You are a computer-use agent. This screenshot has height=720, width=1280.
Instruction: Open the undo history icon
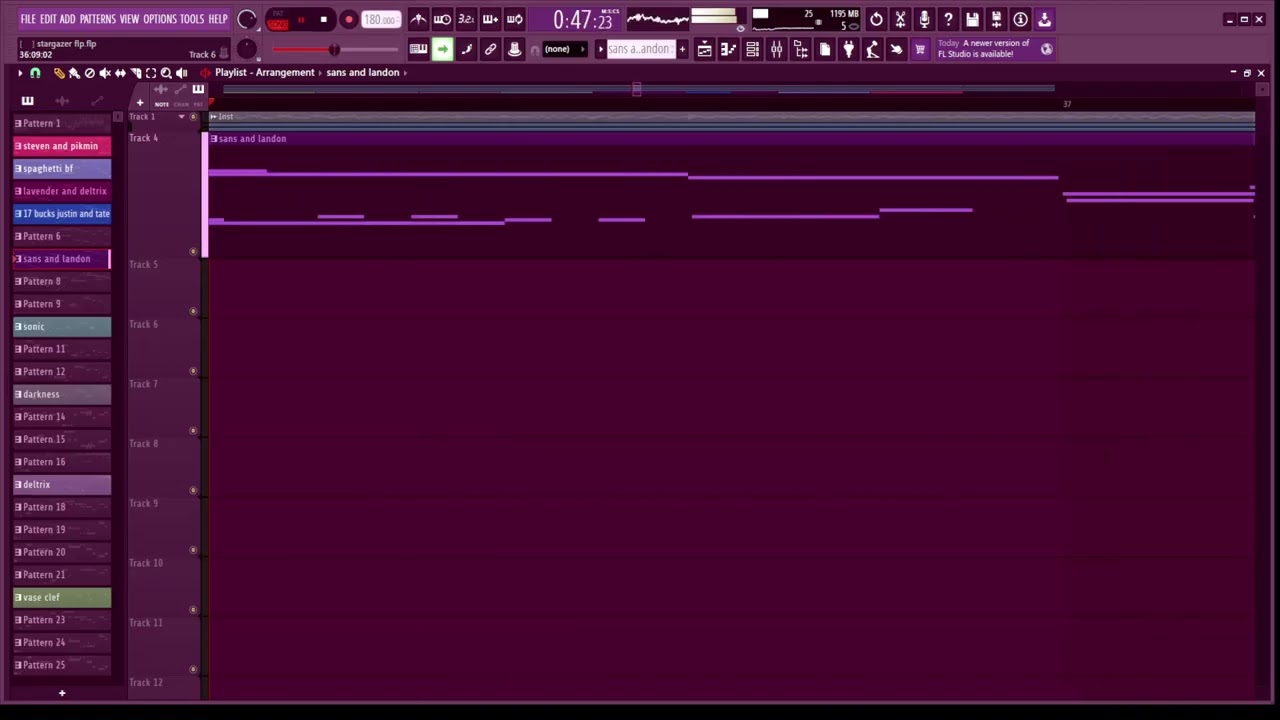(876, 19)
